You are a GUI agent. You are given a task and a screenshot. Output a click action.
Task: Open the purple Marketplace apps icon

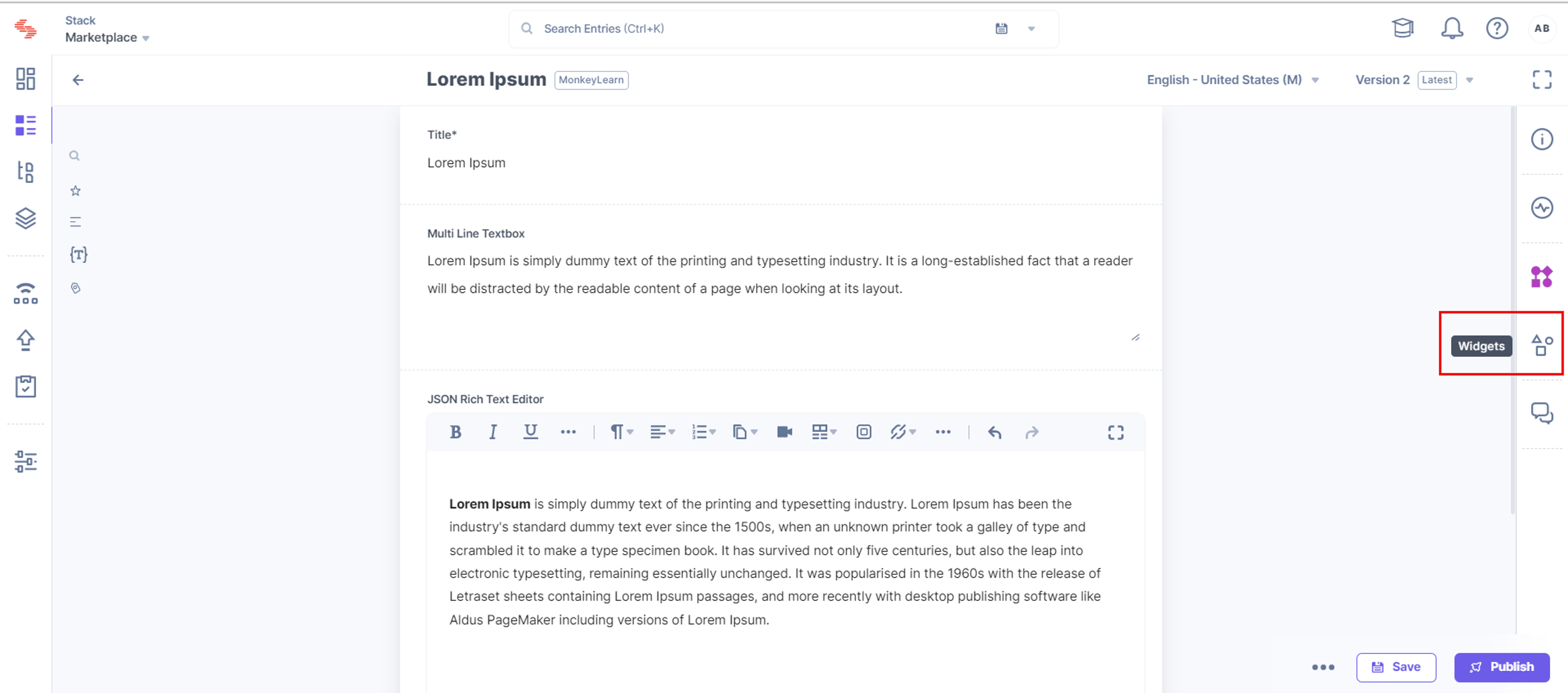(x=1542, y=277)
